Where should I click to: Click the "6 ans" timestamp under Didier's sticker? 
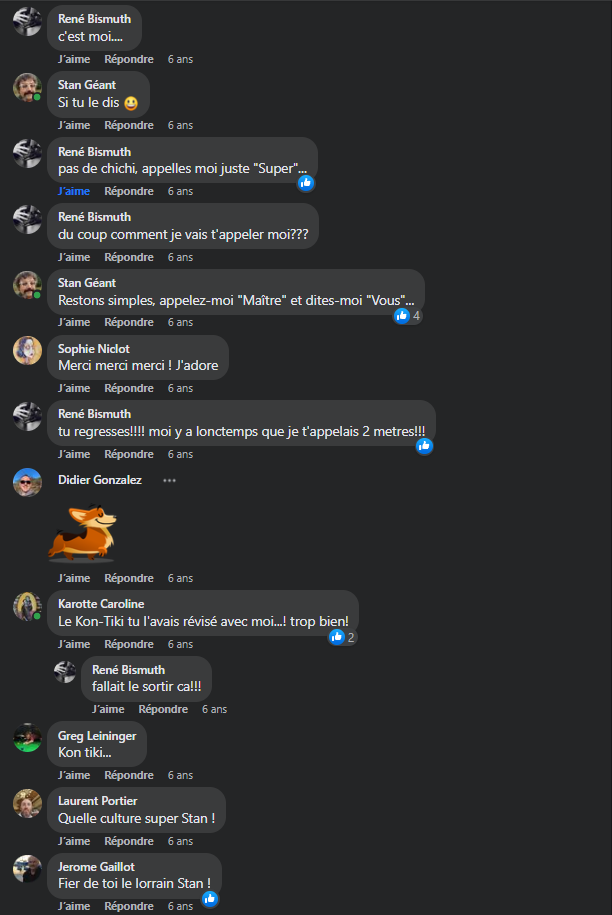pyautogui.click(x=180, y=578)
